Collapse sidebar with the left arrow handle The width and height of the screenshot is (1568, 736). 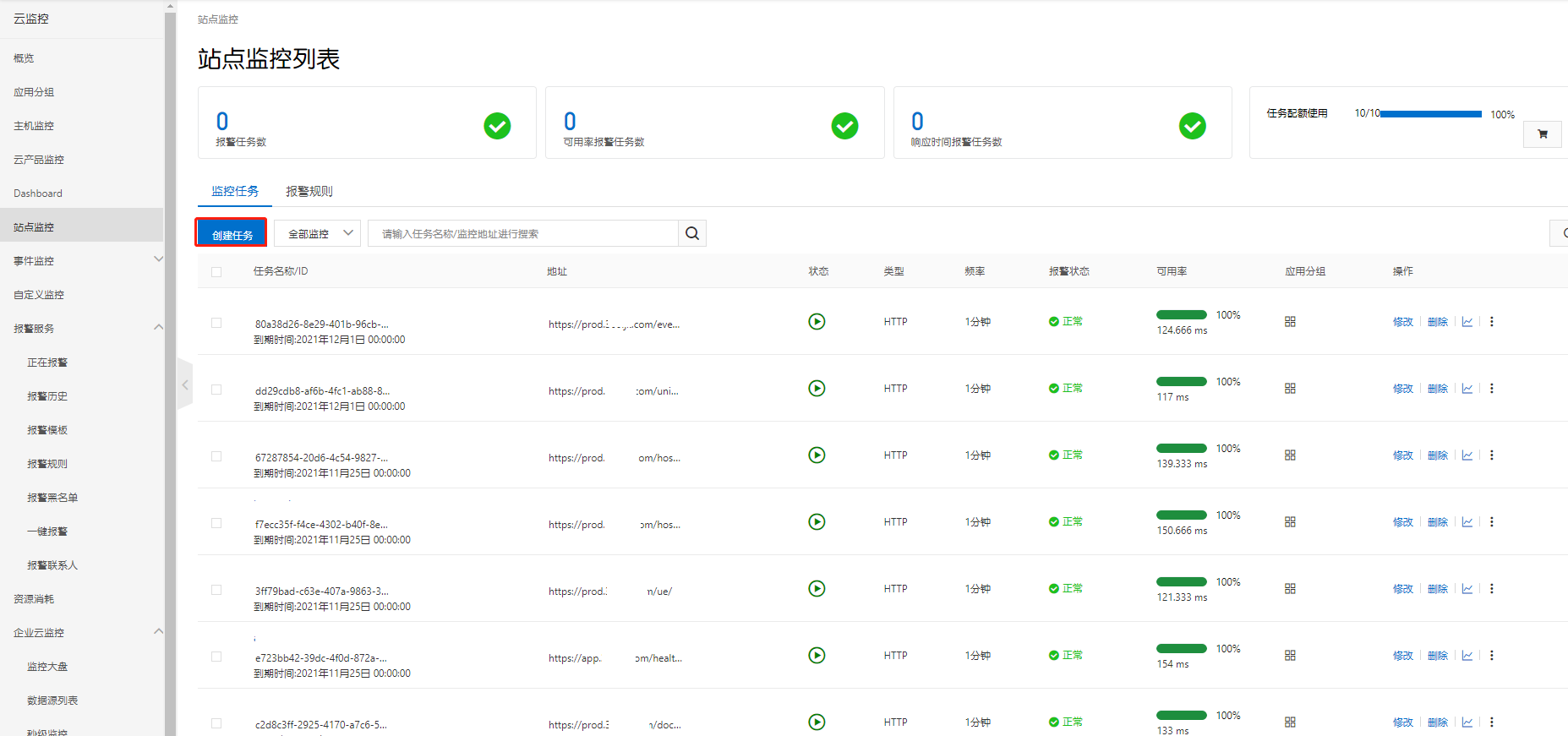pyautogui.click(x=185, y=384)
